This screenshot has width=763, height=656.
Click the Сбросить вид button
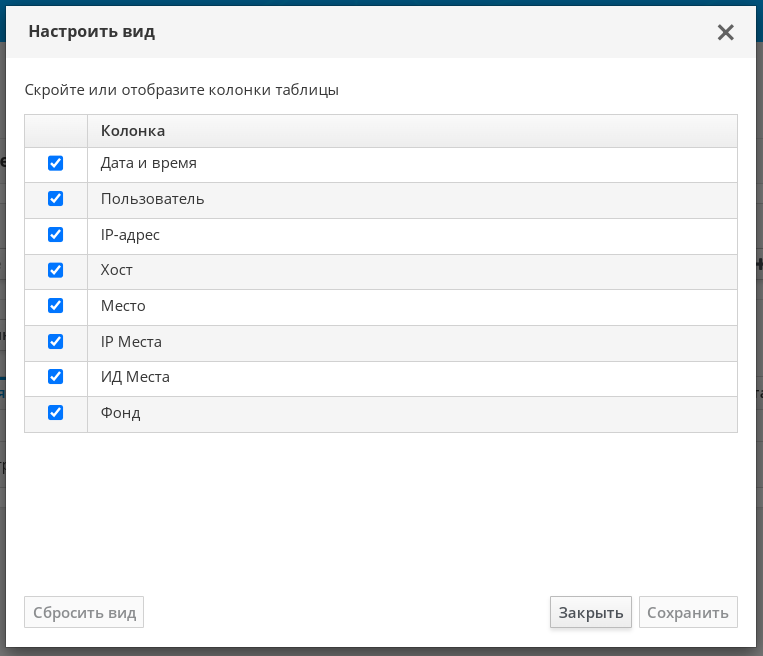[x=84, y=613]
